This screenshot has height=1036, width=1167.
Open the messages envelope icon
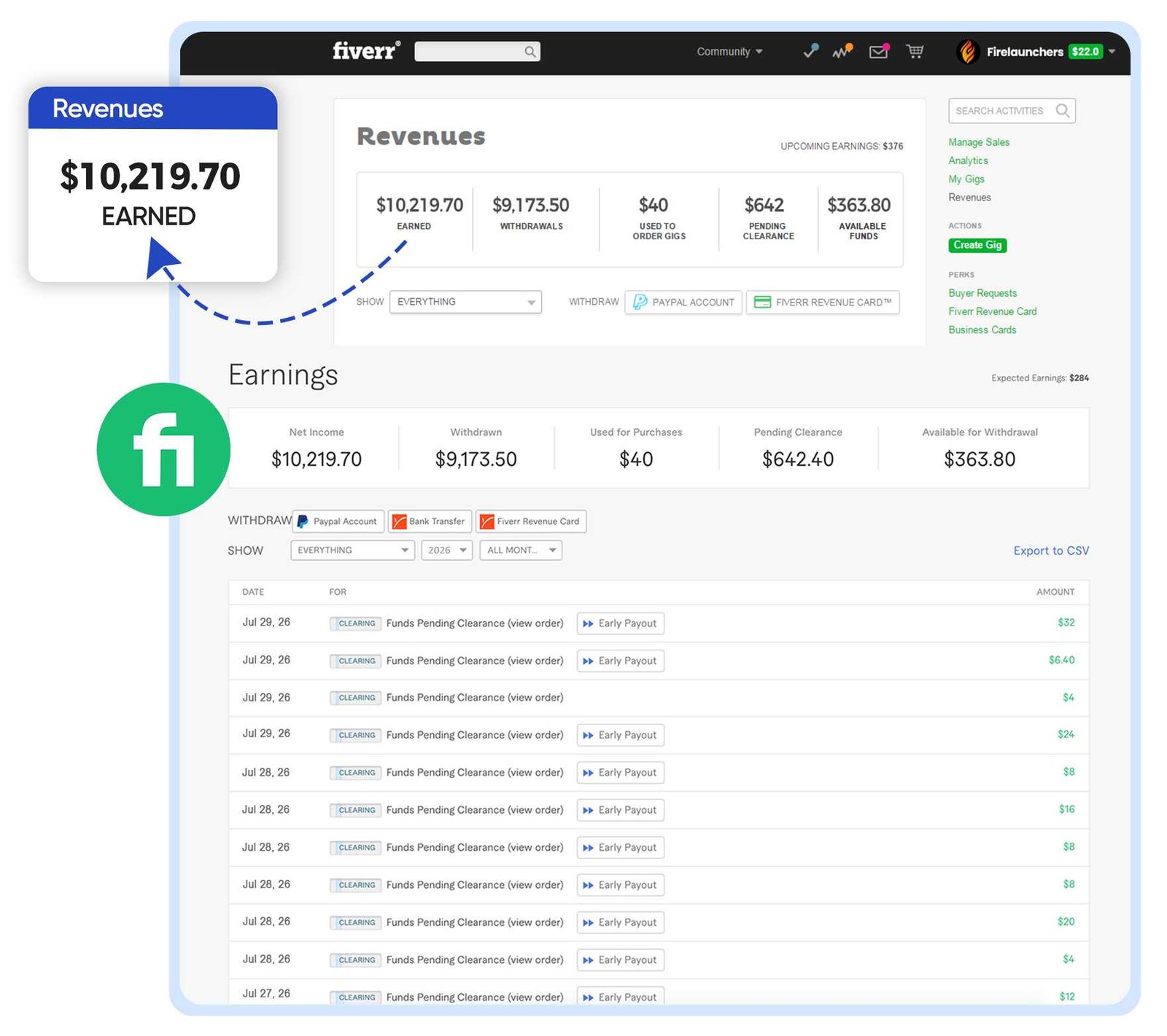tap(879, 51)
